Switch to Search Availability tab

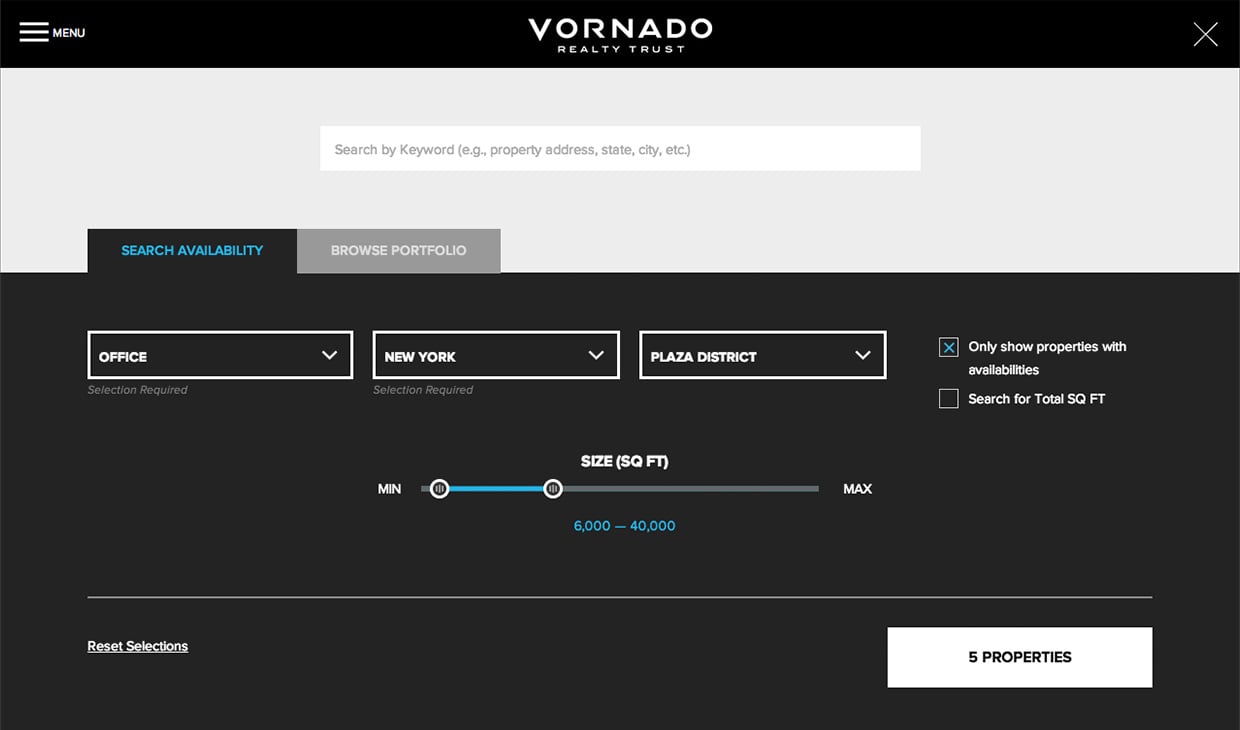(x=192, y=251)
